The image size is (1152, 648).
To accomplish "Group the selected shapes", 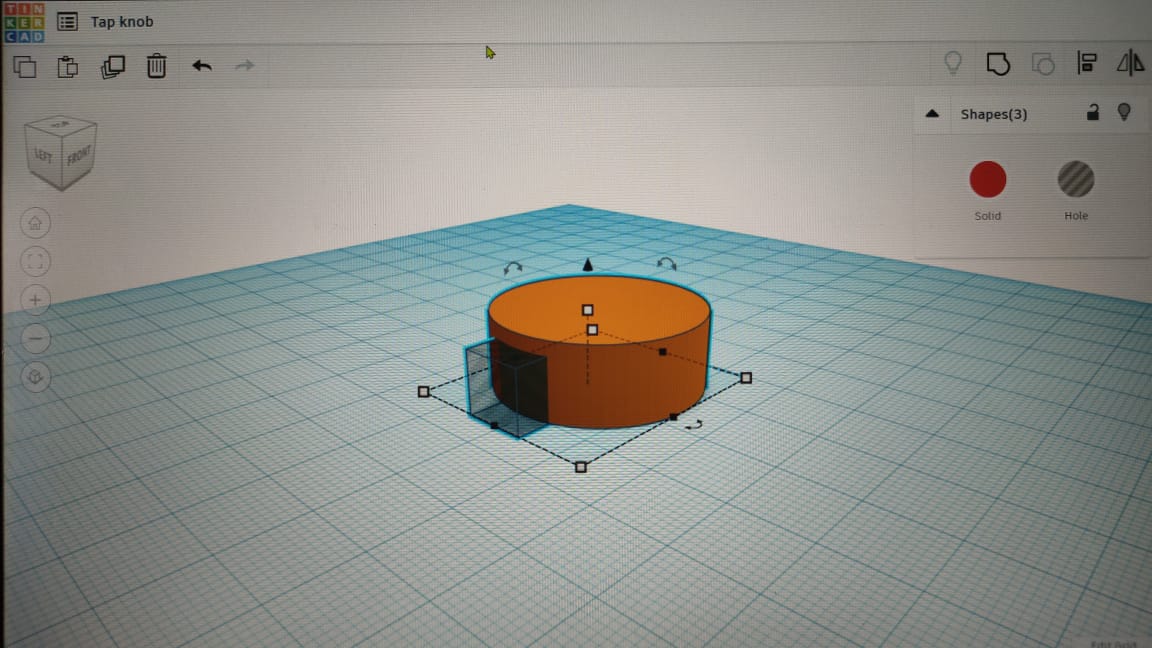I will (x=998, y=64).
